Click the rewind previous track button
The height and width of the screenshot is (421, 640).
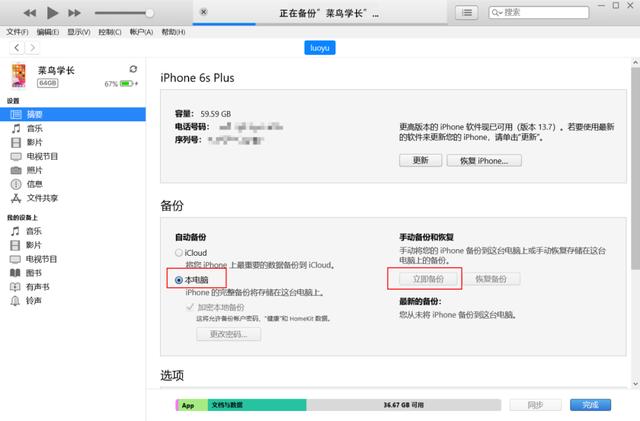point(29,13)
